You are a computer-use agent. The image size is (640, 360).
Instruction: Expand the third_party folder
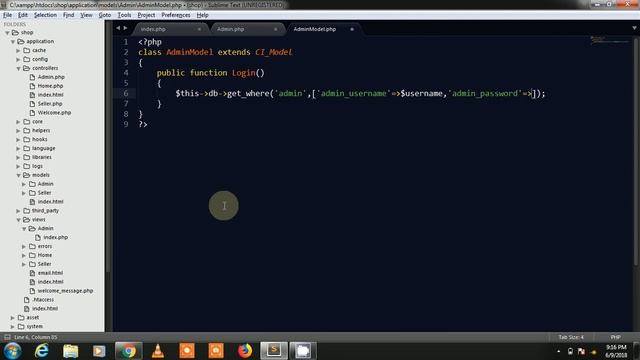[x=18, y=211]
